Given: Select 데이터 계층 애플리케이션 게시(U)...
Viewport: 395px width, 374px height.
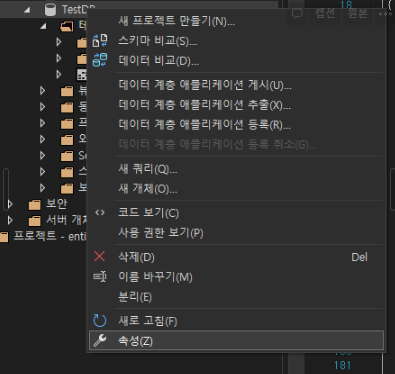Looking at the screenshot, I should coord(237,85).
